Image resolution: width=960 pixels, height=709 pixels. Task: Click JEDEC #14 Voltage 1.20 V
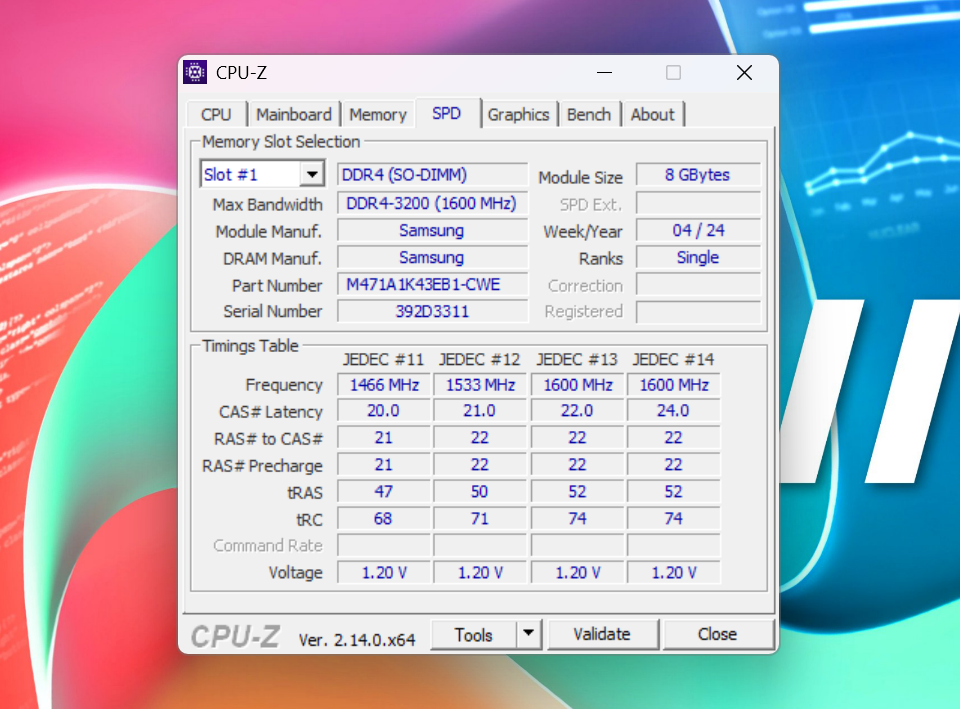tap(673, 572)
